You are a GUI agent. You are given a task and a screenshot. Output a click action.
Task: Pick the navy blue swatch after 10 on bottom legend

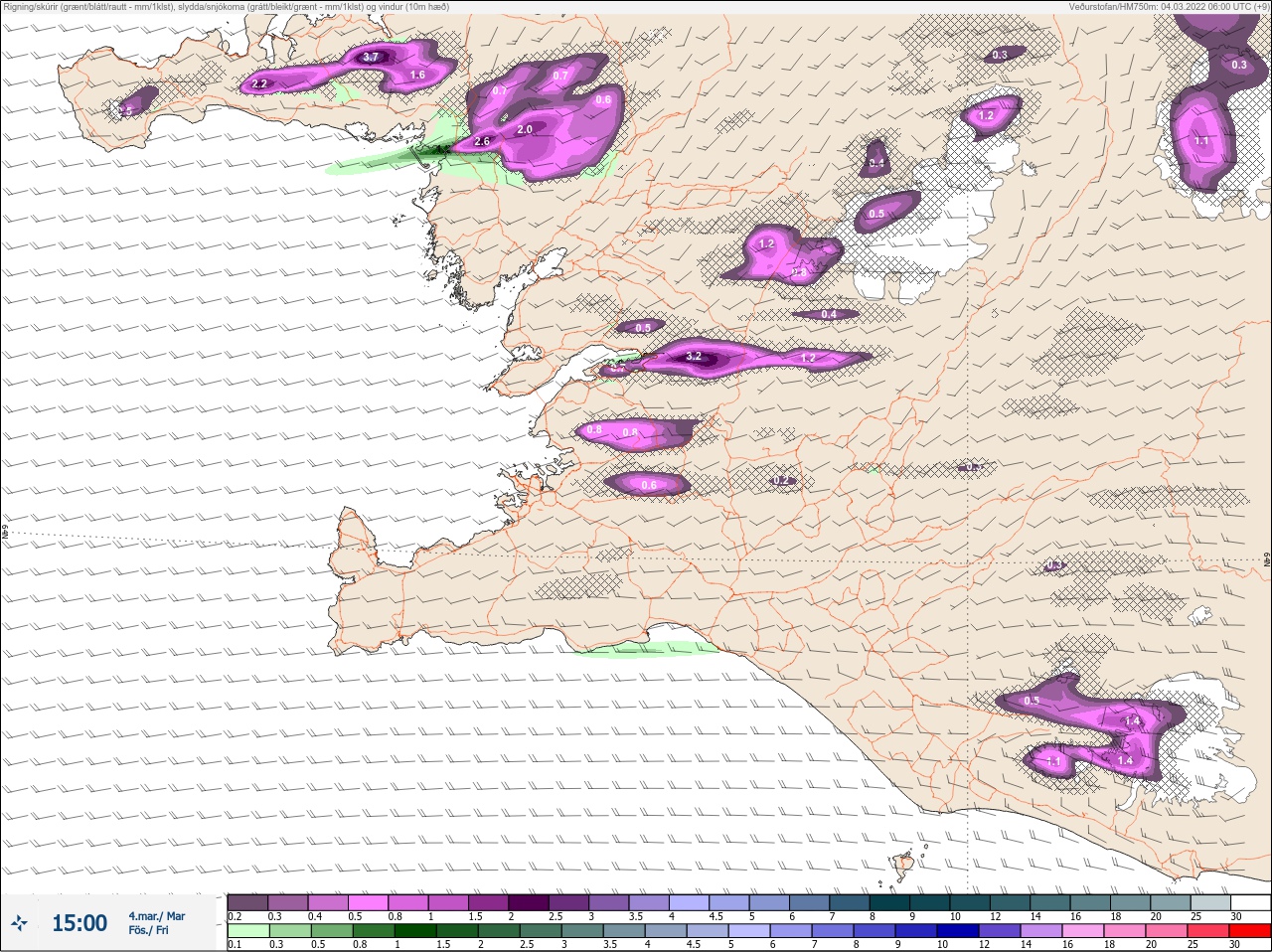pyautogui.click(x=959, y=931)
